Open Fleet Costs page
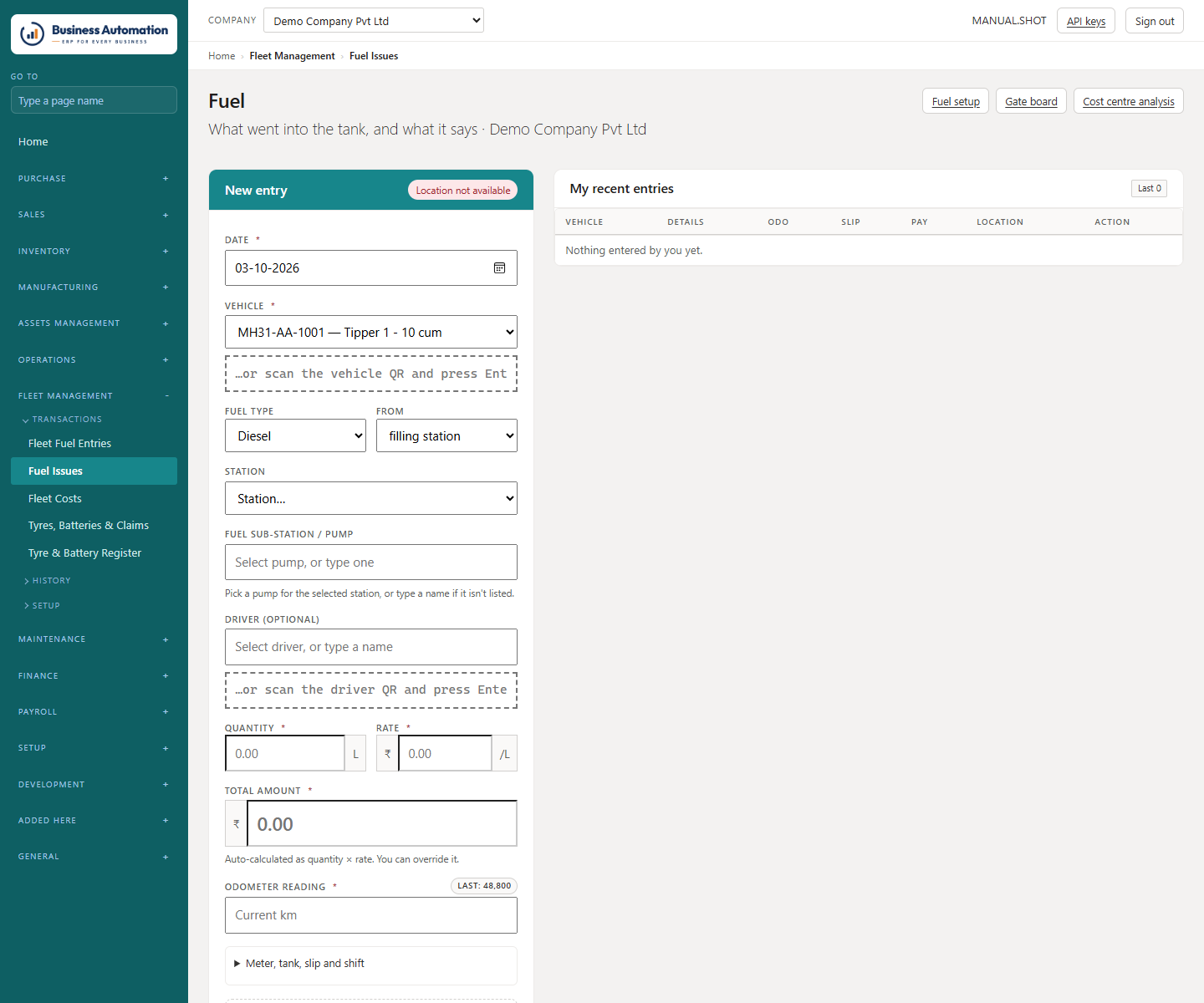 tap(94, 499)
